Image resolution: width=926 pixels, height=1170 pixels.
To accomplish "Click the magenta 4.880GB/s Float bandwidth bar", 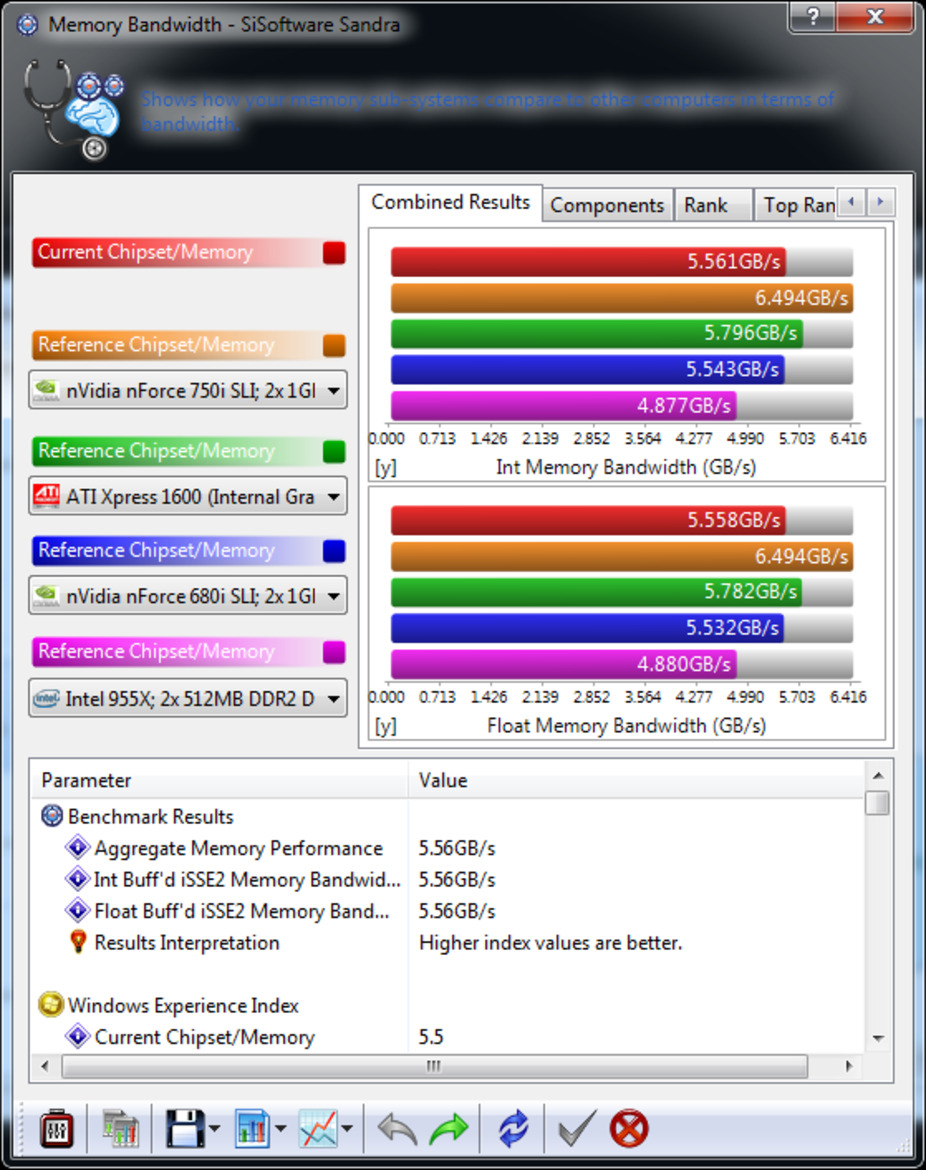I will click(563, 663).
